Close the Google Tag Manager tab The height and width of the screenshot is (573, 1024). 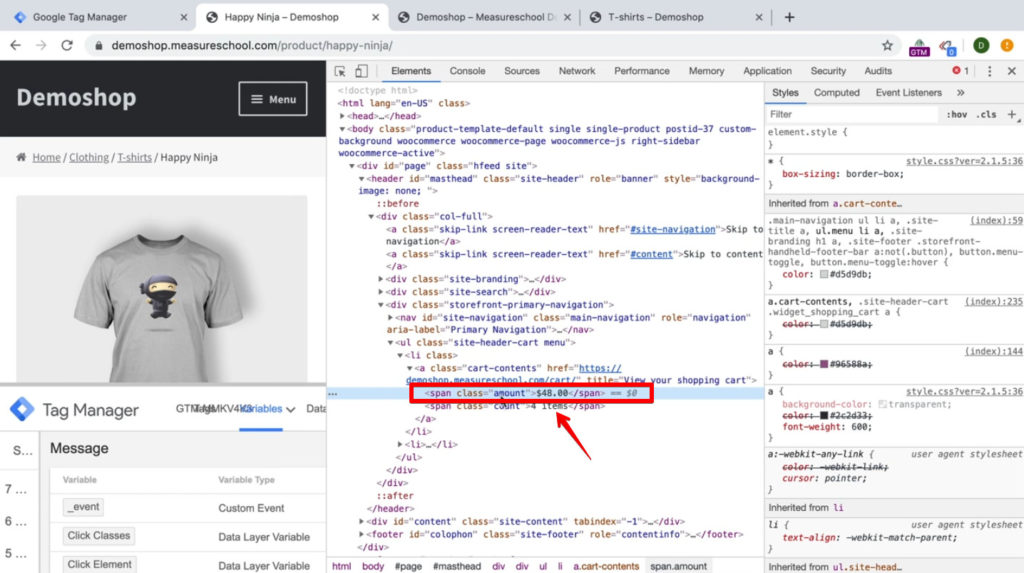184,18
